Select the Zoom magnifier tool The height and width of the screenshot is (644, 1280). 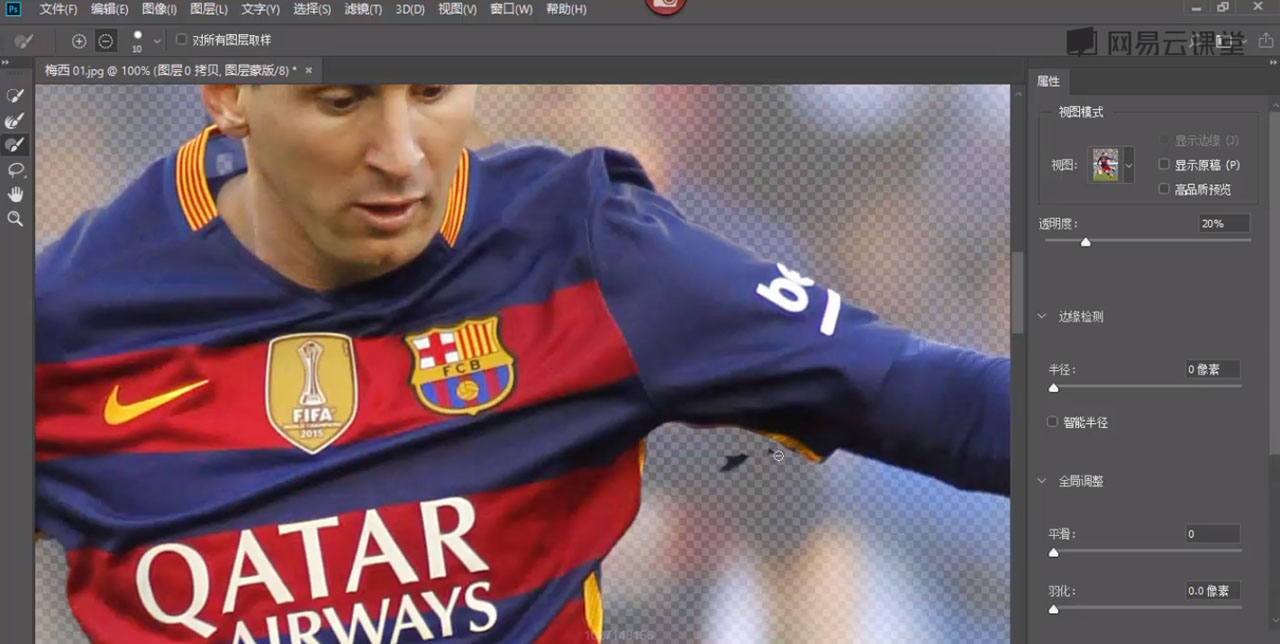tap(15, 218)
